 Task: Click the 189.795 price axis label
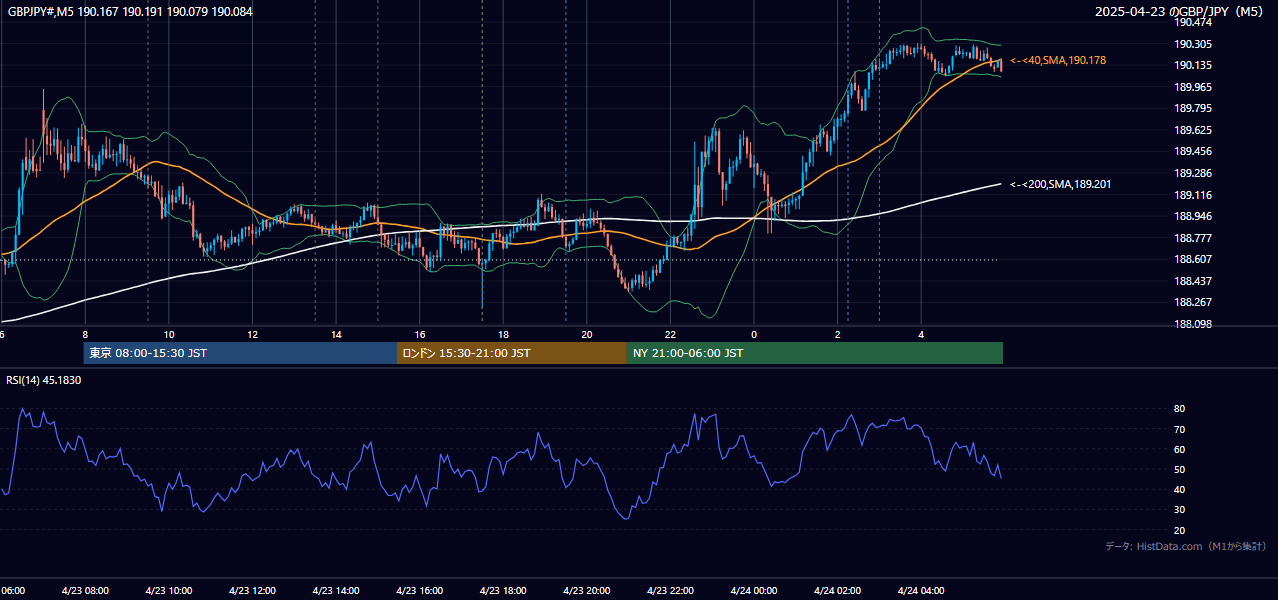tap(1193, 108)
